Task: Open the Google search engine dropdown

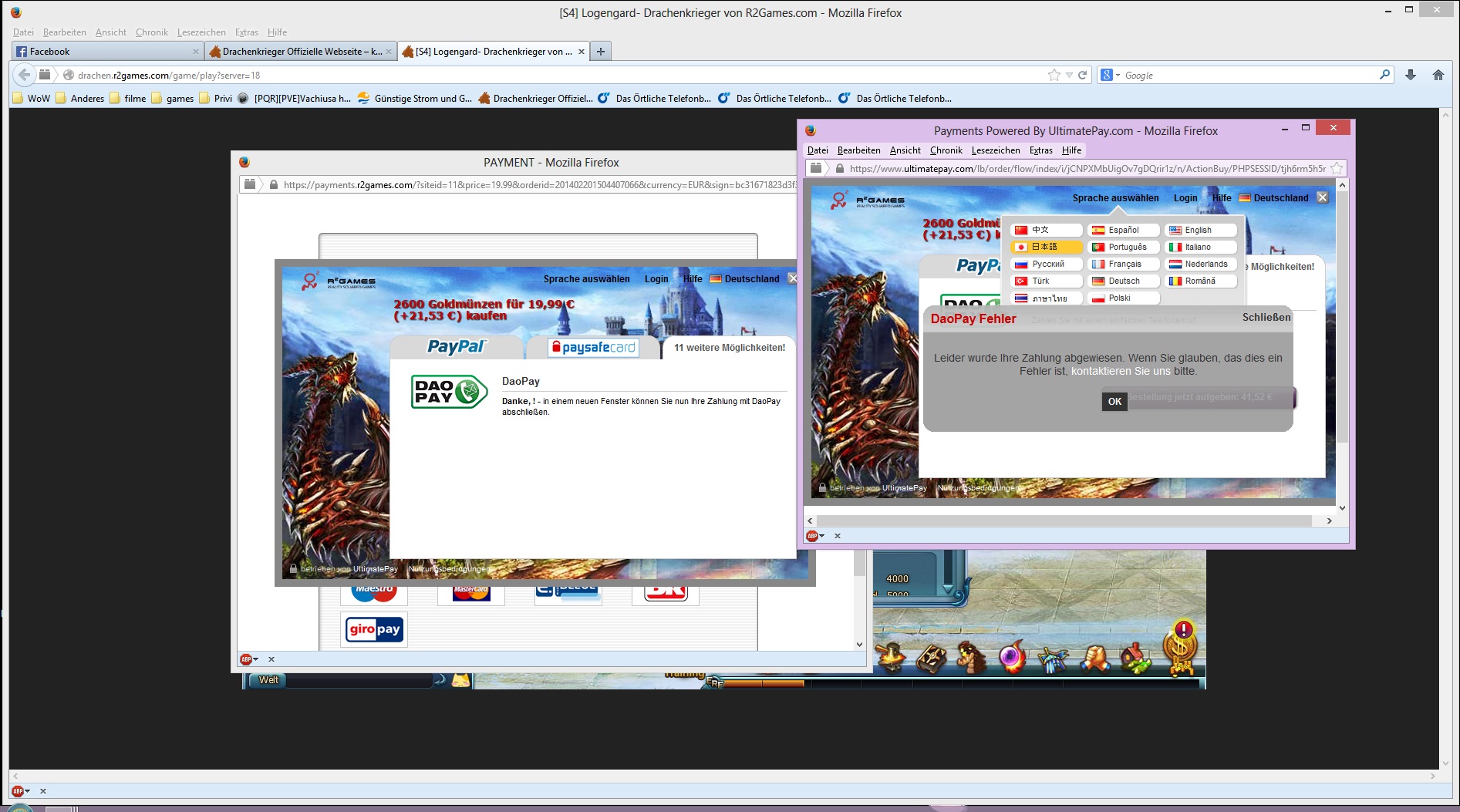Action: point(1110,75)
